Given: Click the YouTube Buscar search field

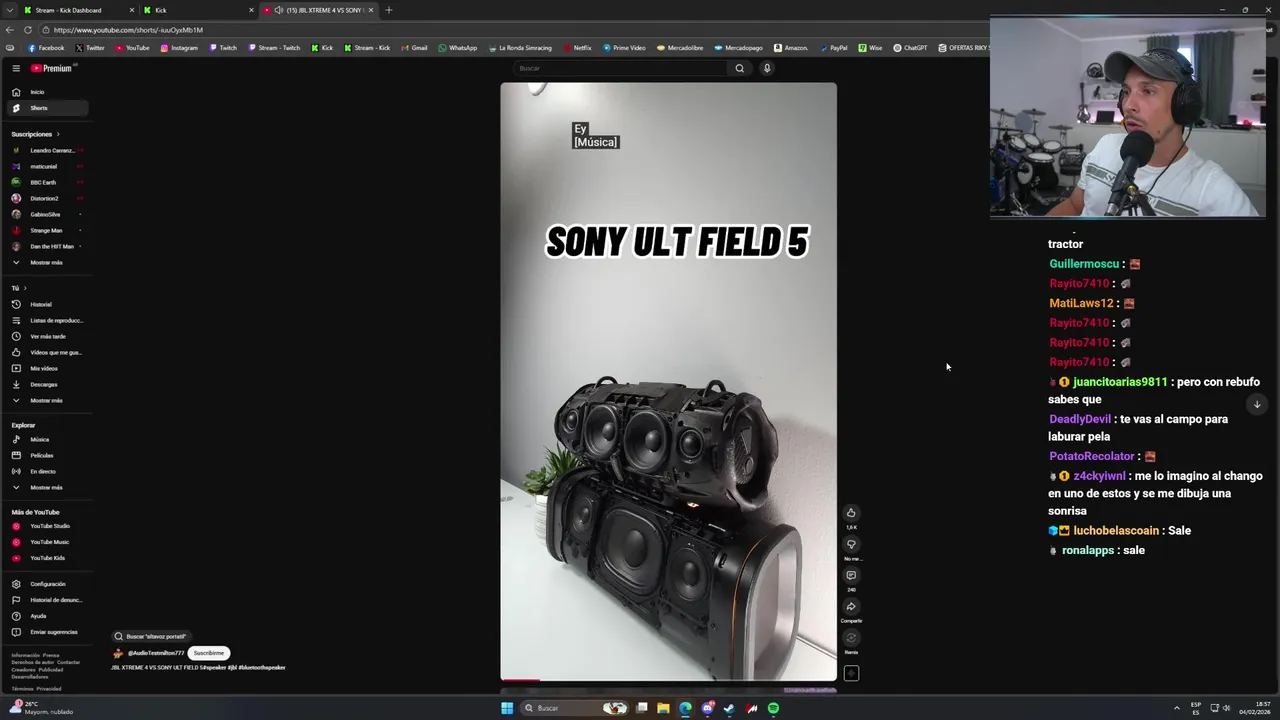Looking at the screenshot, I should point(620,68).
